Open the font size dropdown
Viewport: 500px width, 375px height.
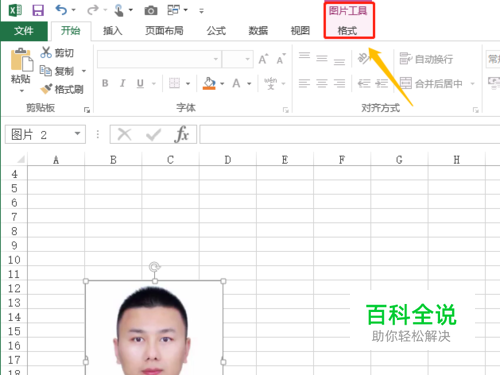247,59
